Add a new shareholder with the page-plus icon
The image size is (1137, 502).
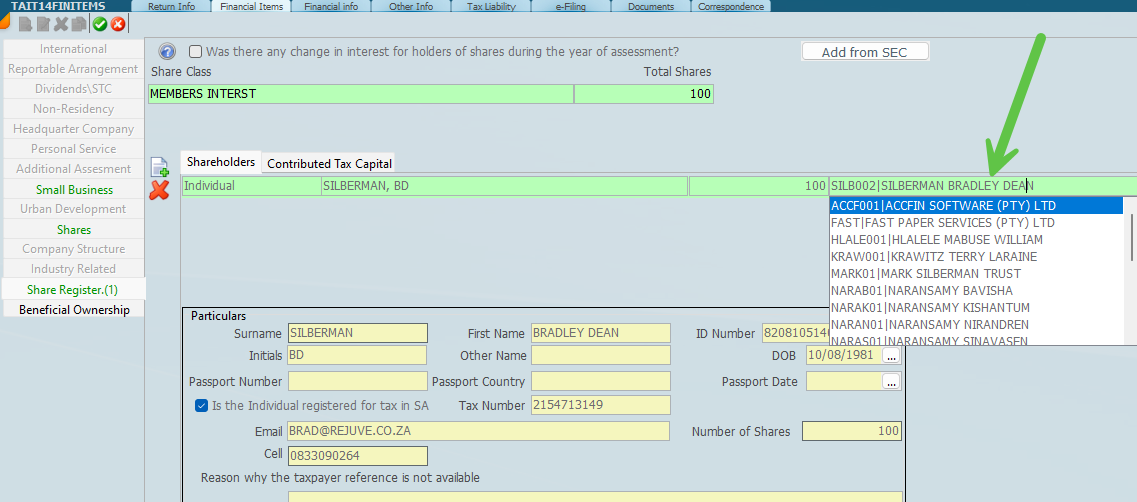point(159,168)
